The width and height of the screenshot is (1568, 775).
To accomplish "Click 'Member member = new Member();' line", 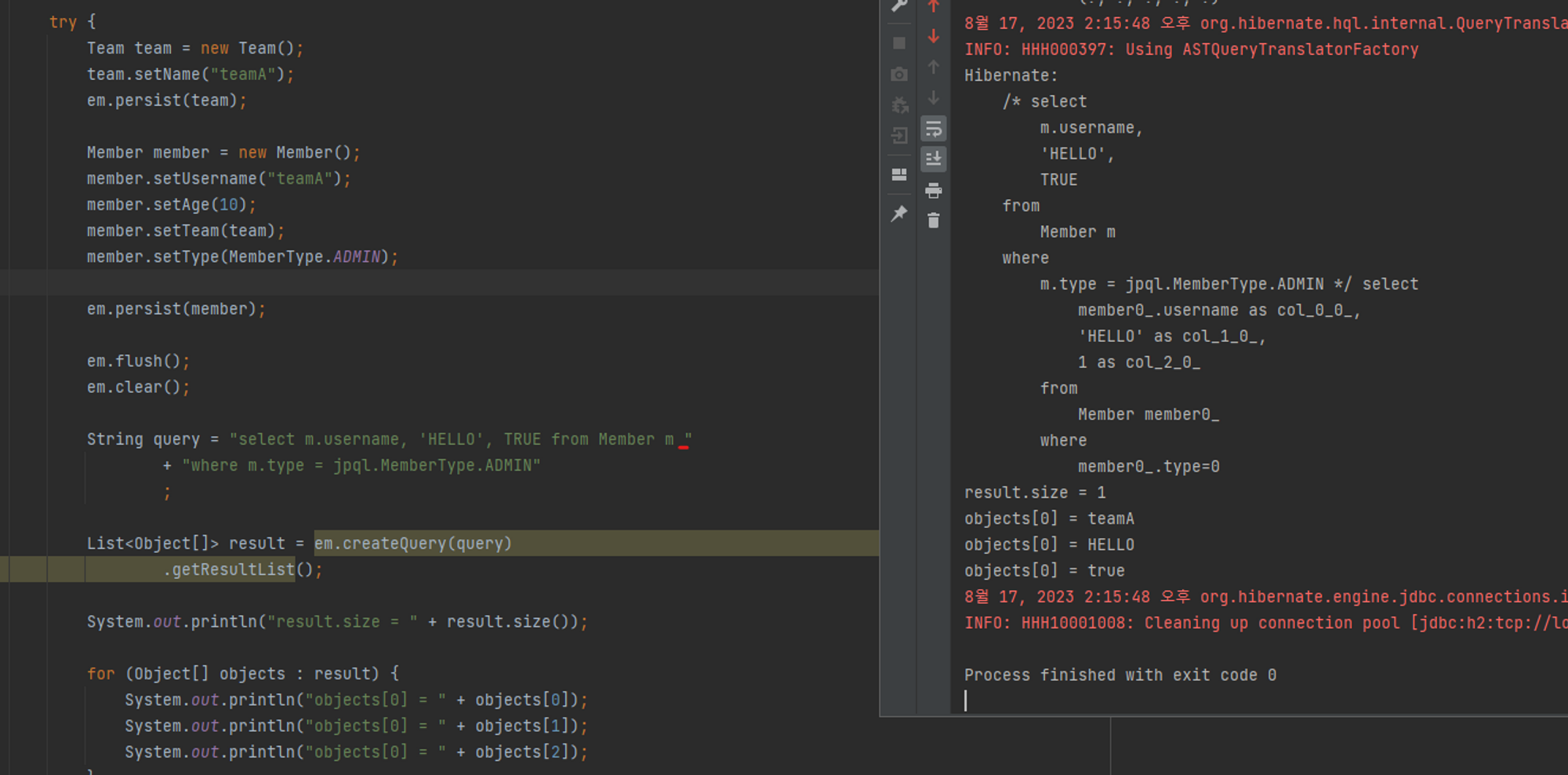I will click(x=223, y=153).
